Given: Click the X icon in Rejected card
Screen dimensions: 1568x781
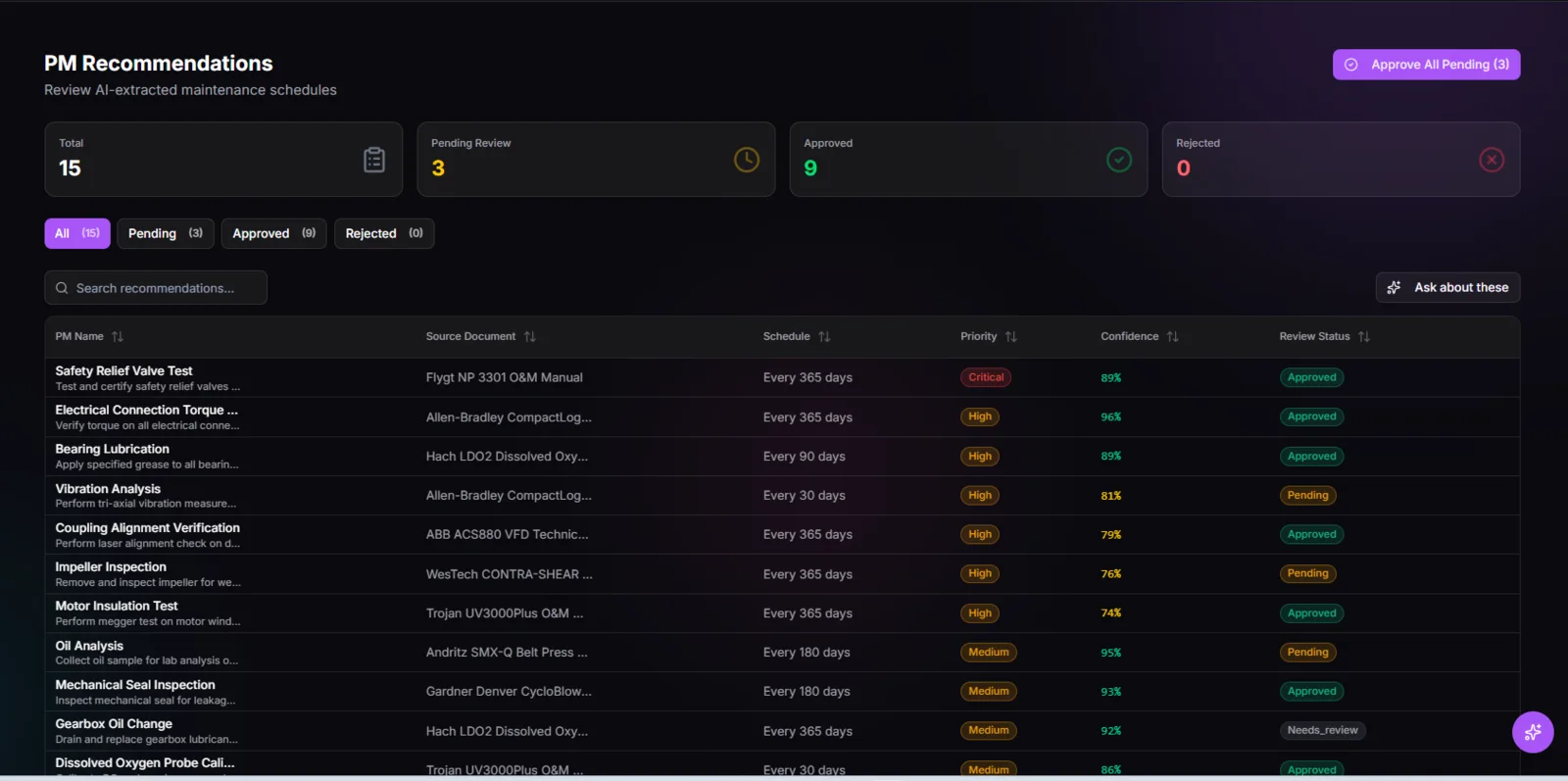Looking at the screenshot, I should [1492, 160].
